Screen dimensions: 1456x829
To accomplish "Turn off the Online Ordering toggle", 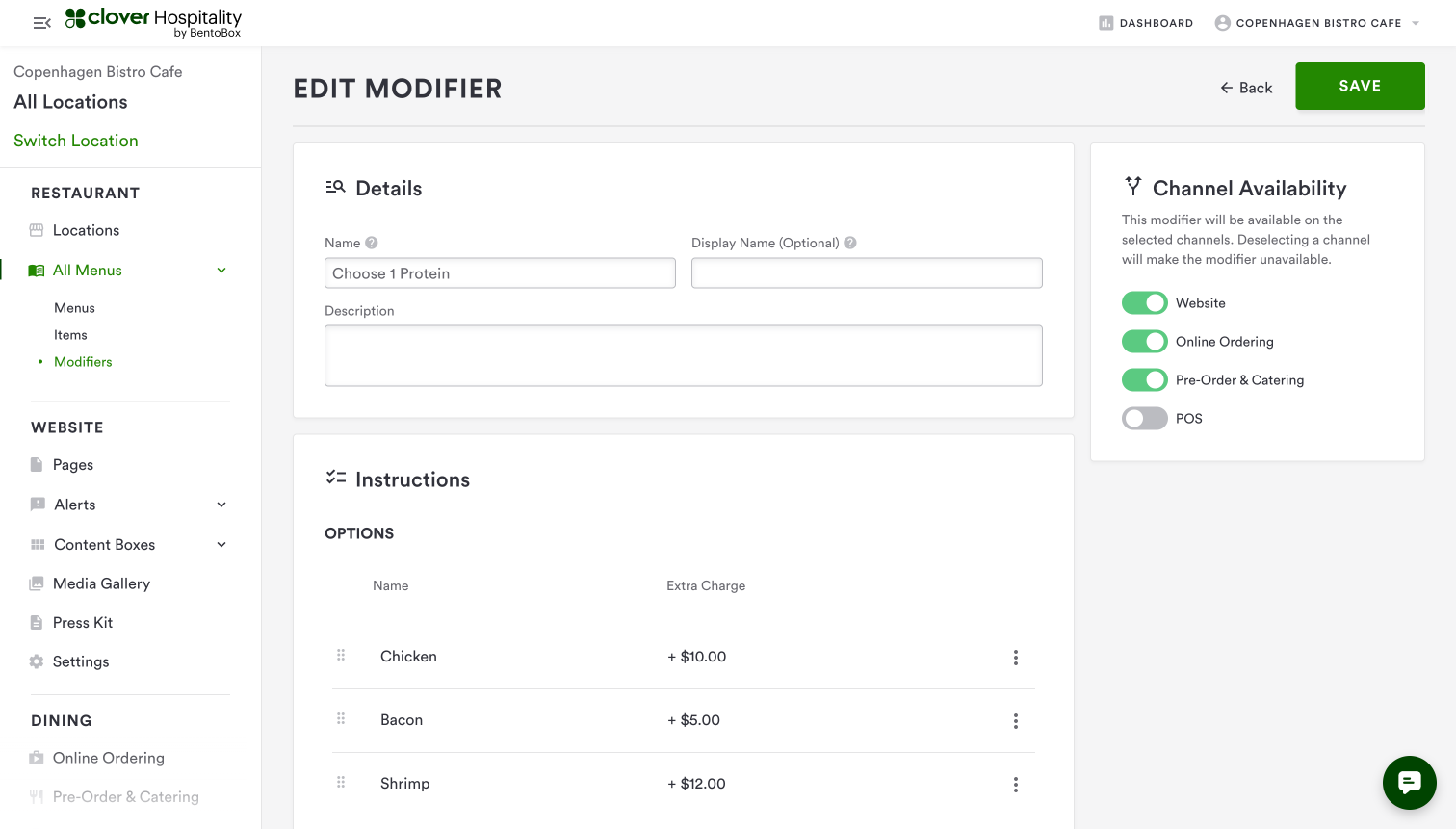I will [x=1144, y=342].
